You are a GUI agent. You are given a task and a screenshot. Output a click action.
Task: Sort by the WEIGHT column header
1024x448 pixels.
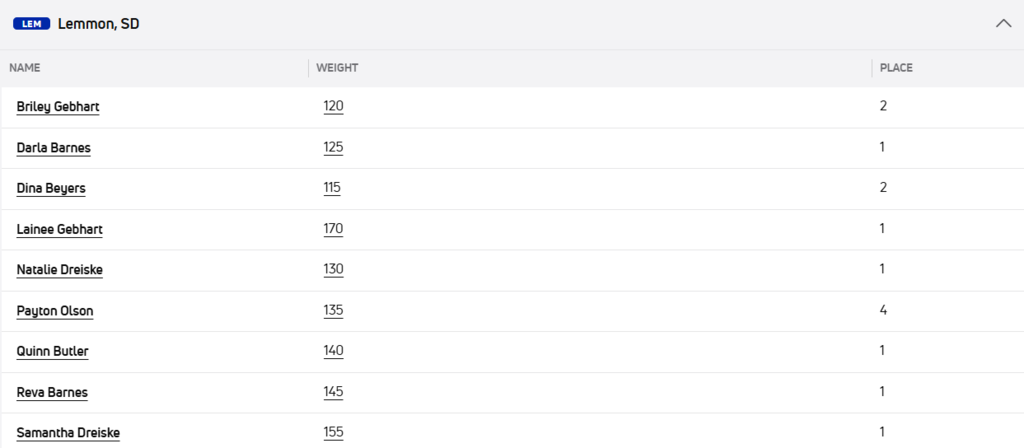point(337,68)
